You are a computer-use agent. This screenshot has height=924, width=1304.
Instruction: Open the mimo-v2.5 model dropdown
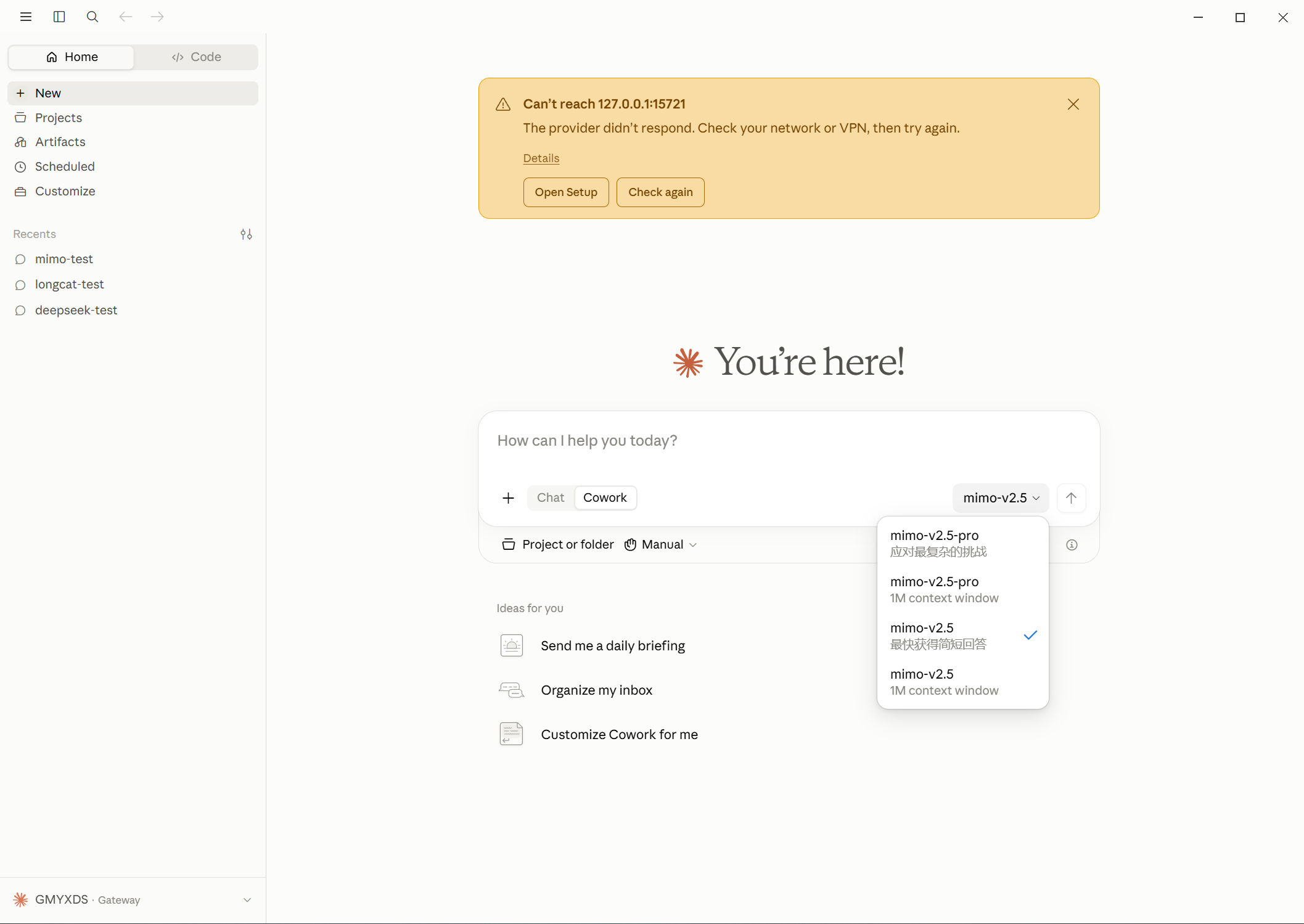[x=1000, y=498]
